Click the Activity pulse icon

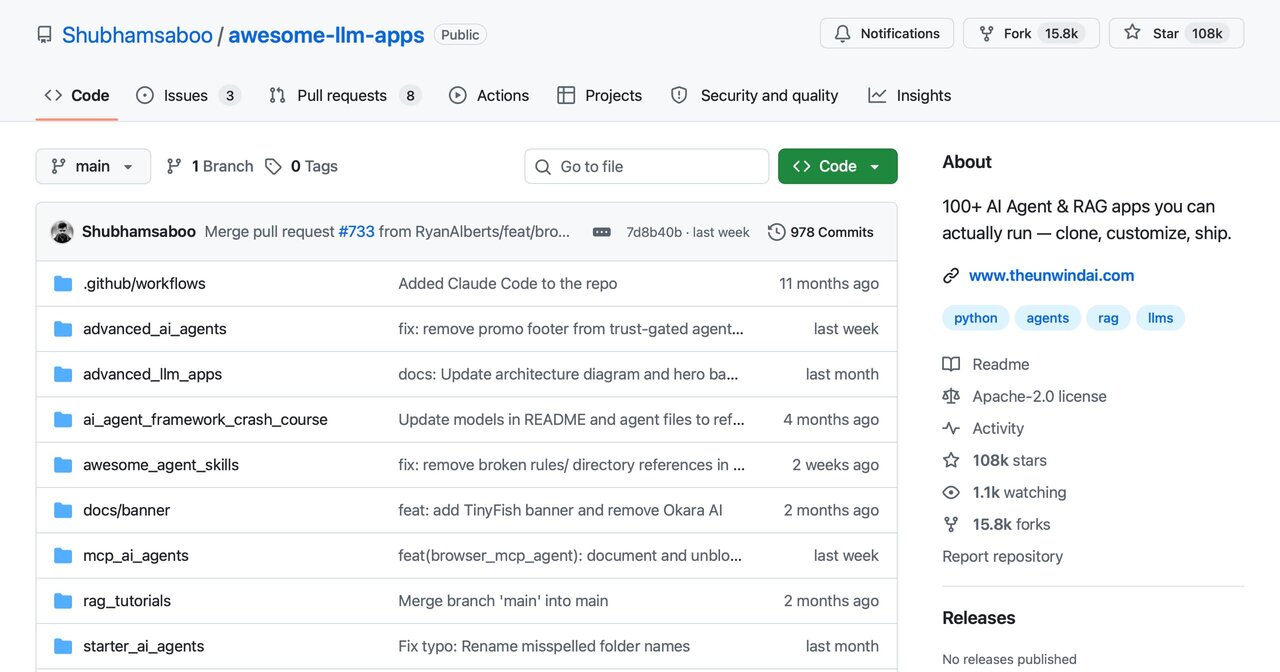tap(951, 428)
